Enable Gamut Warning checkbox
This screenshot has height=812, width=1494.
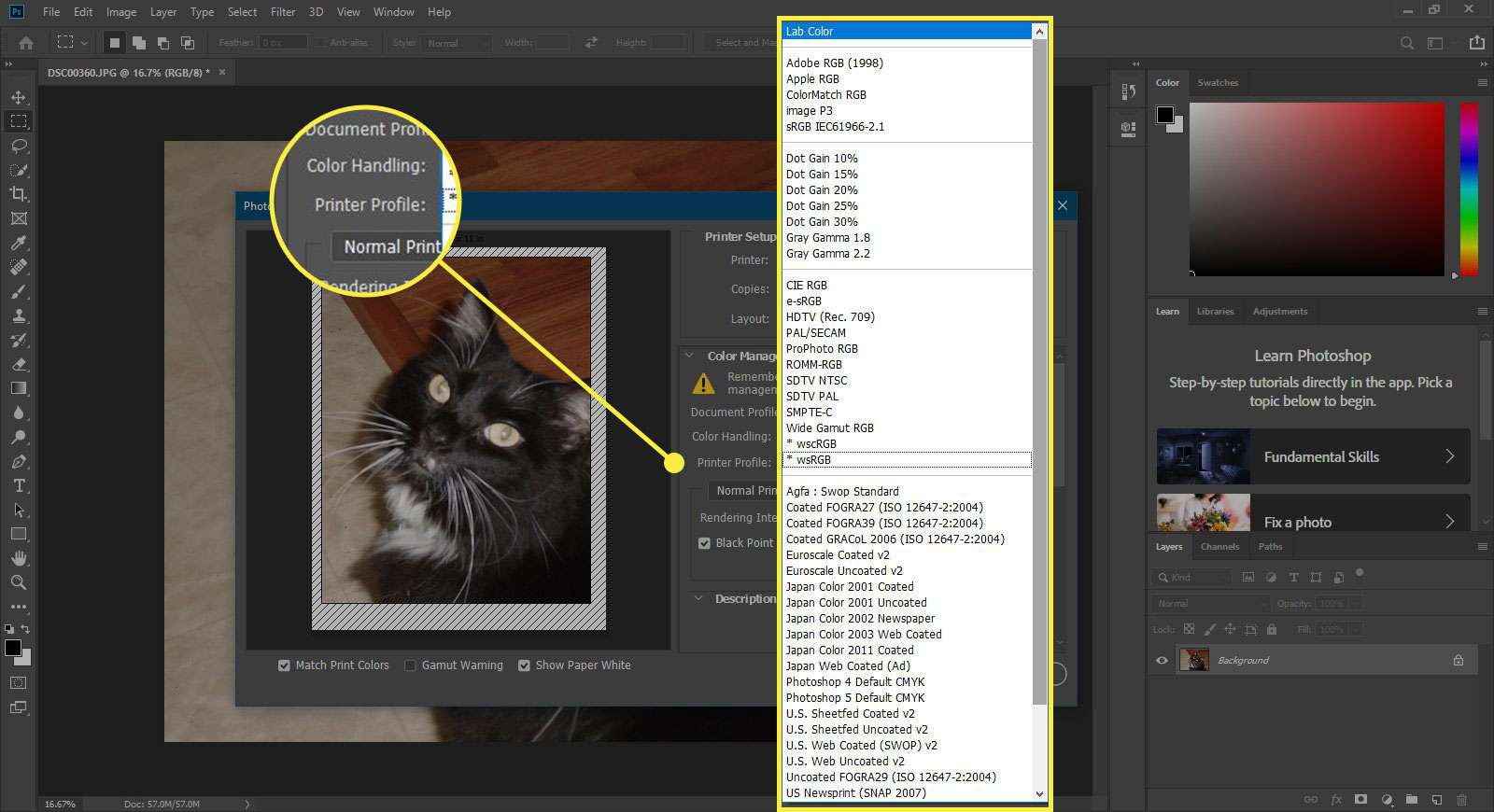pyautogui.click(x=410, y=665)
